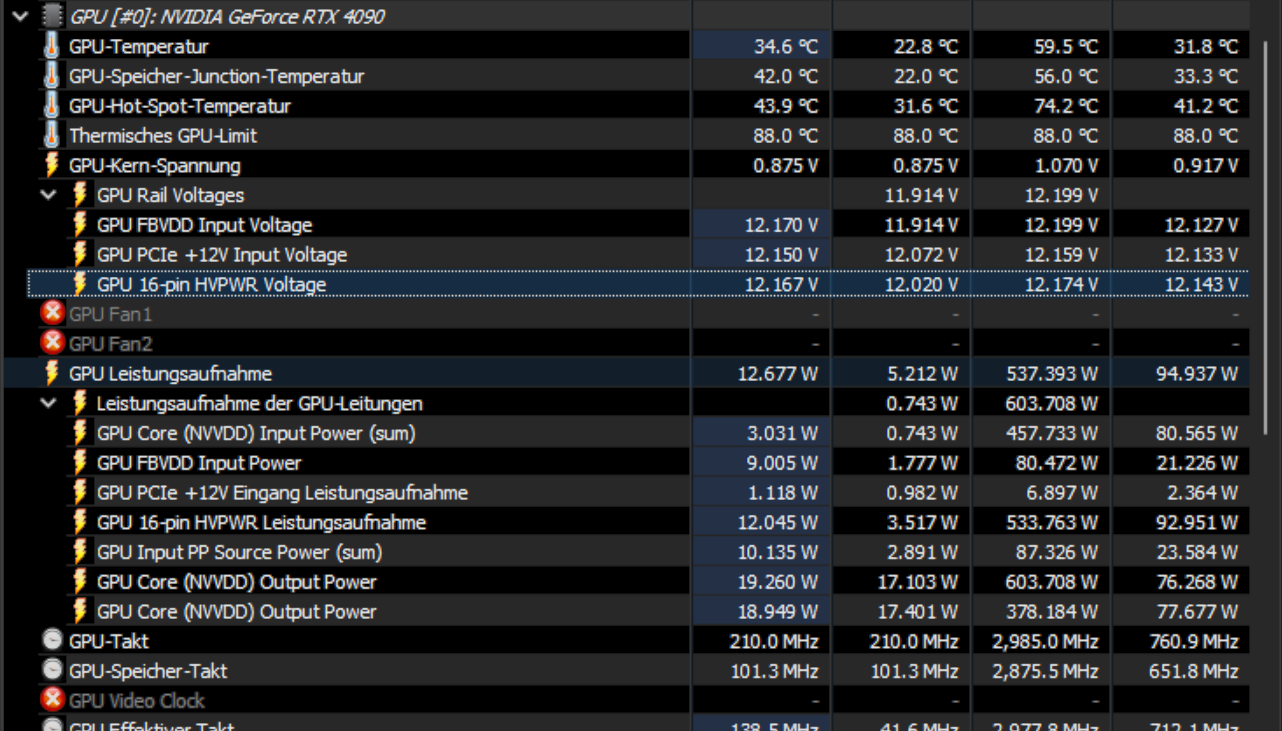
Task: Click the 94.937 W average power value
Action: tap(1196, 373)
